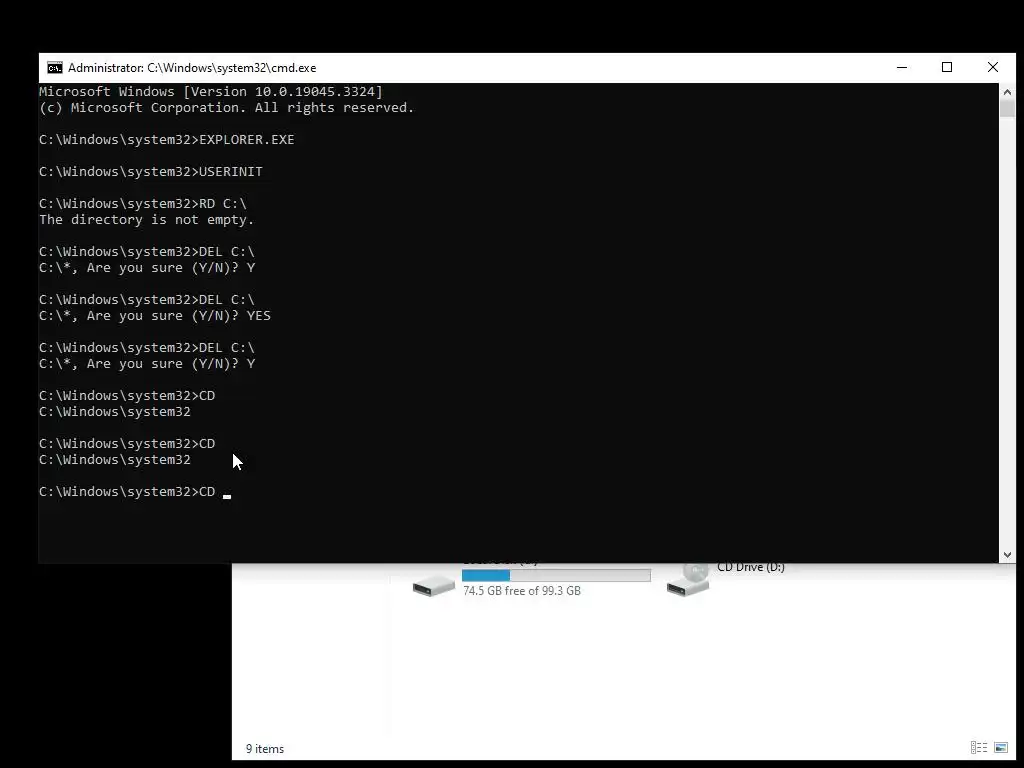Click 'The directory is not empty.' message

coord(146,220)
